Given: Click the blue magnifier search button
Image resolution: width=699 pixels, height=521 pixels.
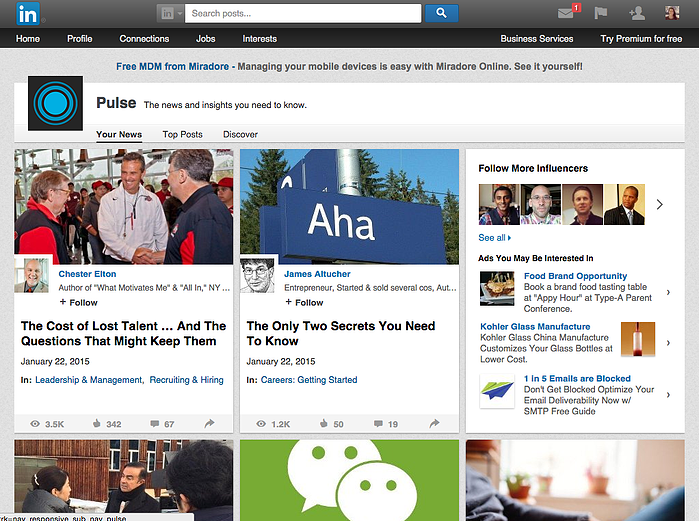Looking at the screenshot, I should point(441,13).
